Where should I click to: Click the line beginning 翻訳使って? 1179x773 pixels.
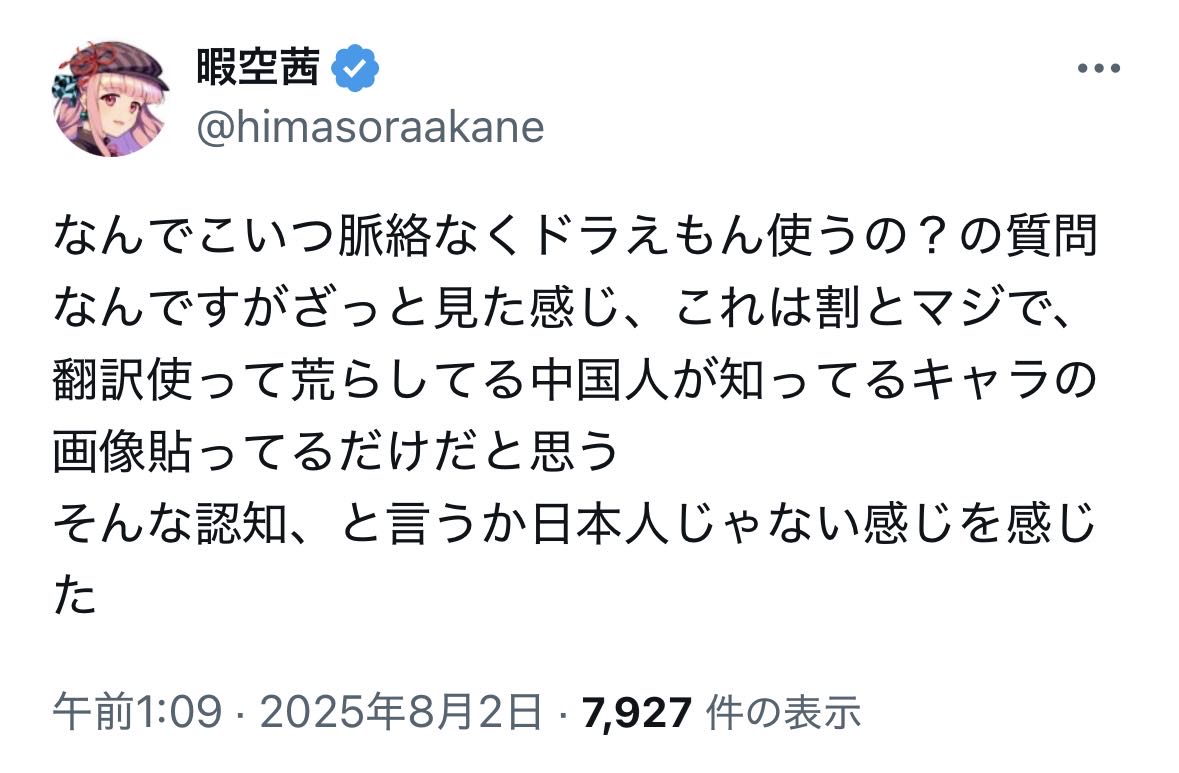[x=575, y=380]
